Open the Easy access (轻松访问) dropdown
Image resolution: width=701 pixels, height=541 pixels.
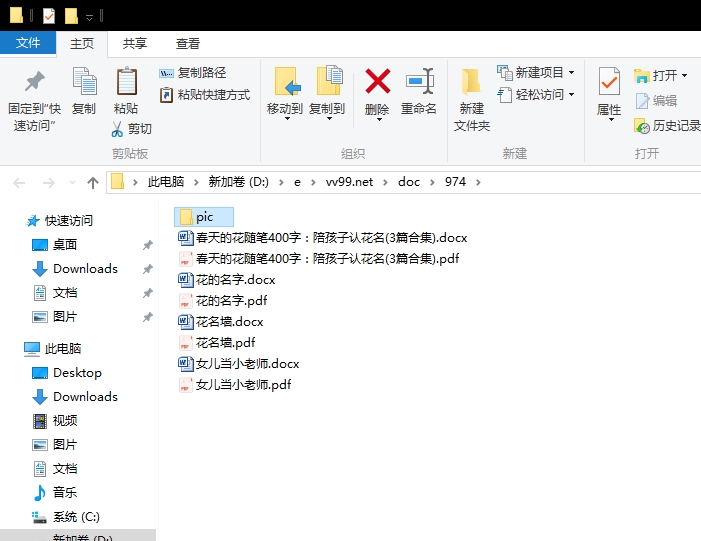(x=572, y=95)
